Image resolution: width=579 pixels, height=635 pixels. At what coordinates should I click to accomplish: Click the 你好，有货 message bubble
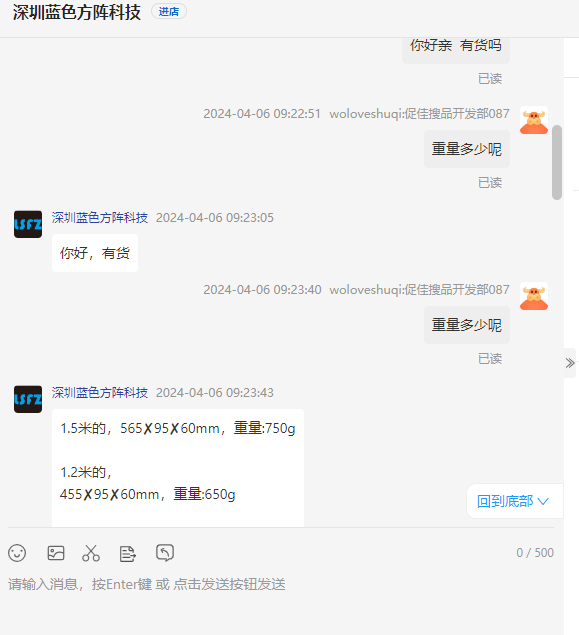(95, 253)
